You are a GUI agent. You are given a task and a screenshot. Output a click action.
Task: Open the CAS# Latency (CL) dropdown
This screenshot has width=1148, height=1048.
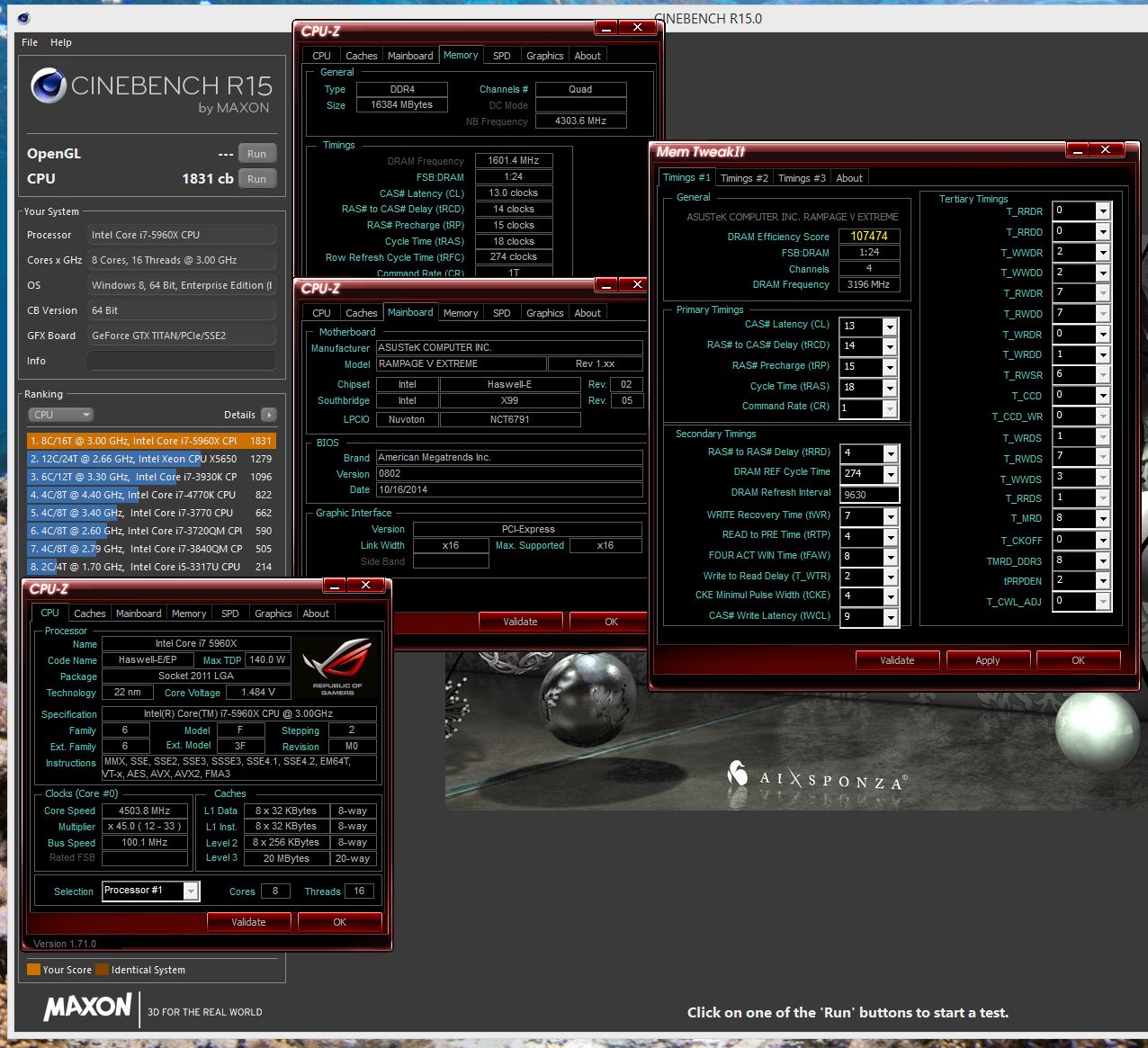pyautogui.click(x=889, y=326)
